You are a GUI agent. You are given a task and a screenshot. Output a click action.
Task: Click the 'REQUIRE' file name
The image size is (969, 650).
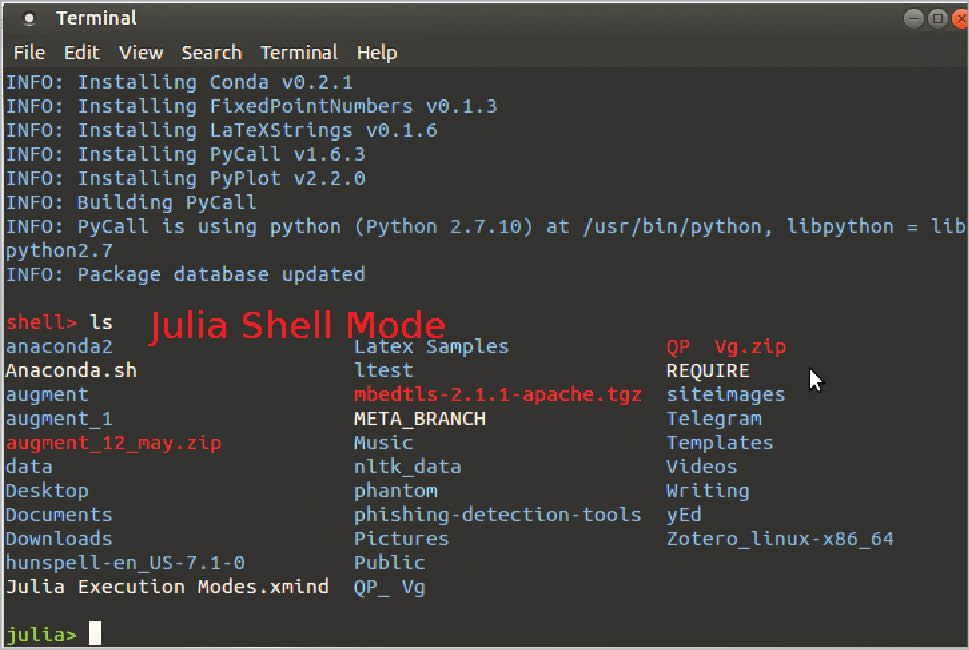708,371
